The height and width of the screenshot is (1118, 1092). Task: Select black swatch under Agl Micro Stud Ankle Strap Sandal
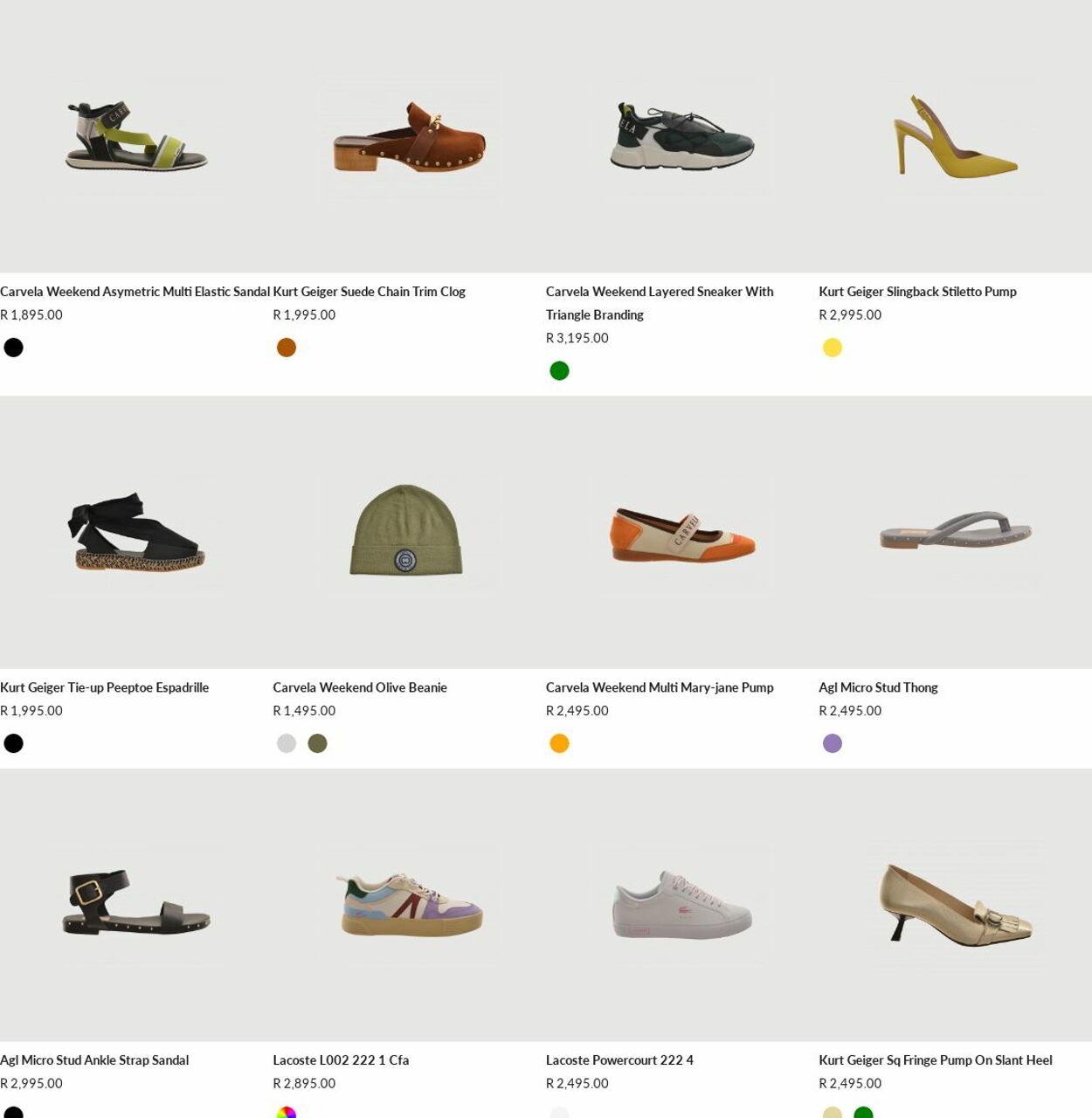coord(13,1113)
